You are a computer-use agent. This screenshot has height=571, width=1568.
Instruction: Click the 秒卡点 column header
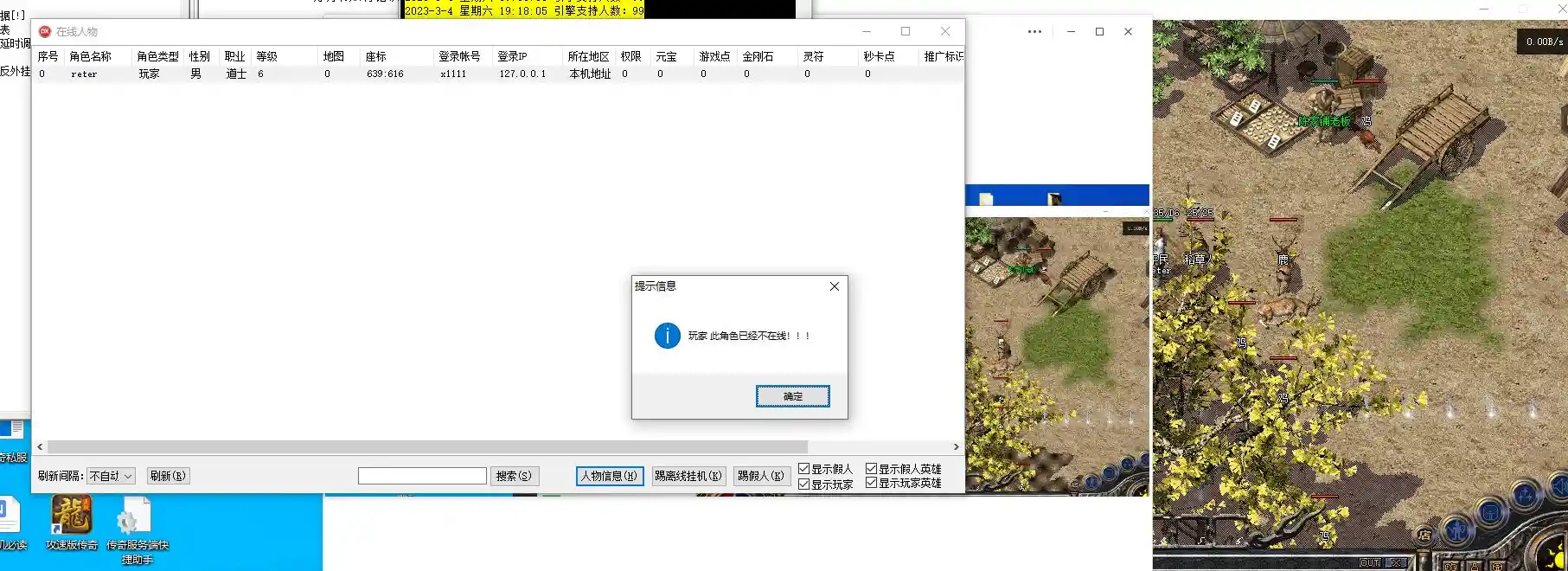[x=888, y=56]
